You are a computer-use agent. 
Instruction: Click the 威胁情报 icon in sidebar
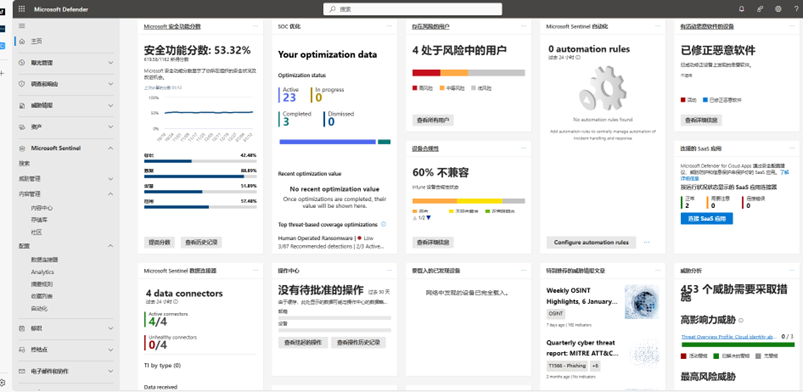click(22, 106)
